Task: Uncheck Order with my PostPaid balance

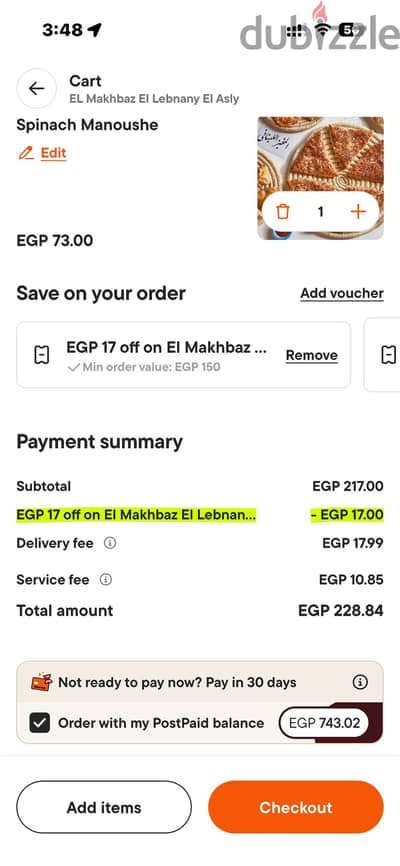Action: [x=40, y=722]
